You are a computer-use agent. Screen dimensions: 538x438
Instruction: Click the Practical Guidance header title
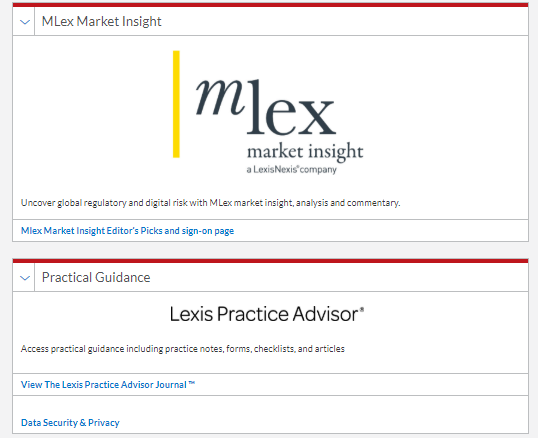(96, 277)
